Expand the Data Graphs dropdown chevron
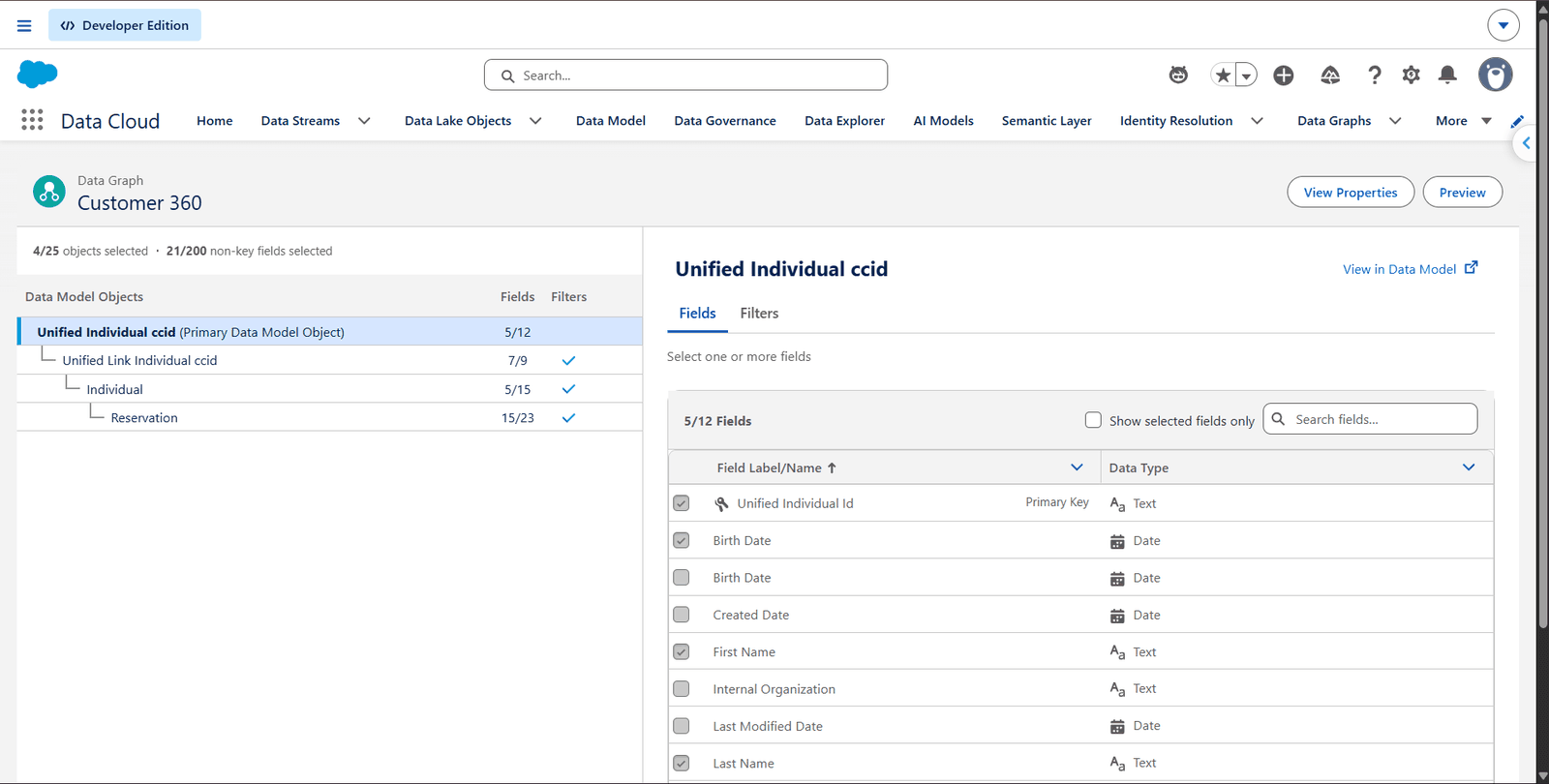1549x784 pixels. (1395, 121)
